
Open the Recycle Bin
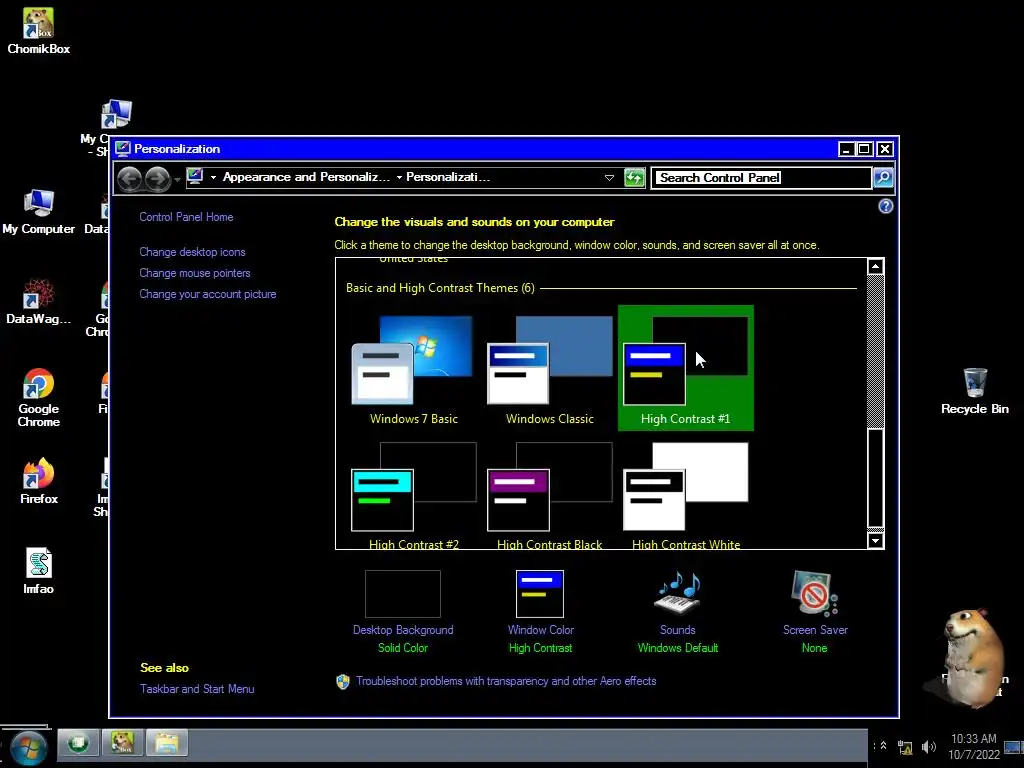pyautogui.click(x=974, y=391)
